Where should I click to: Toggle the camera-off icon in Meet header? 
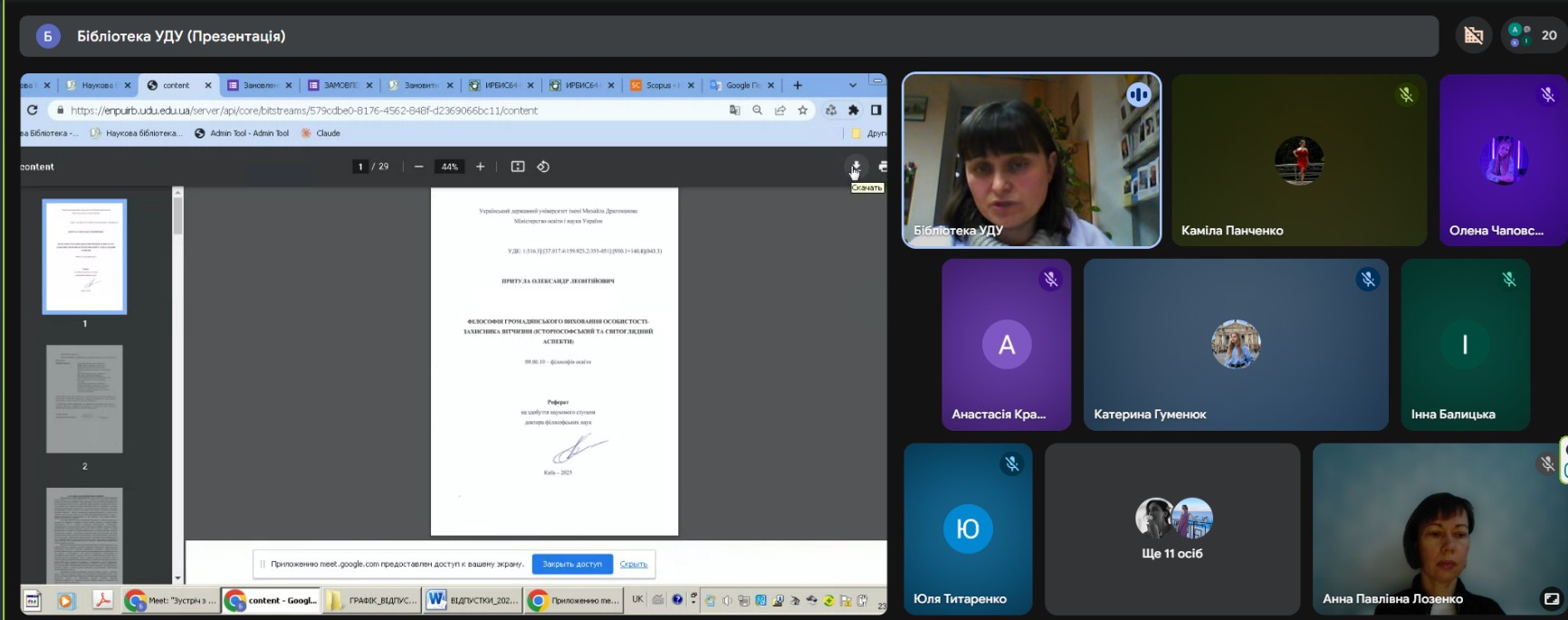(1474, 35)
